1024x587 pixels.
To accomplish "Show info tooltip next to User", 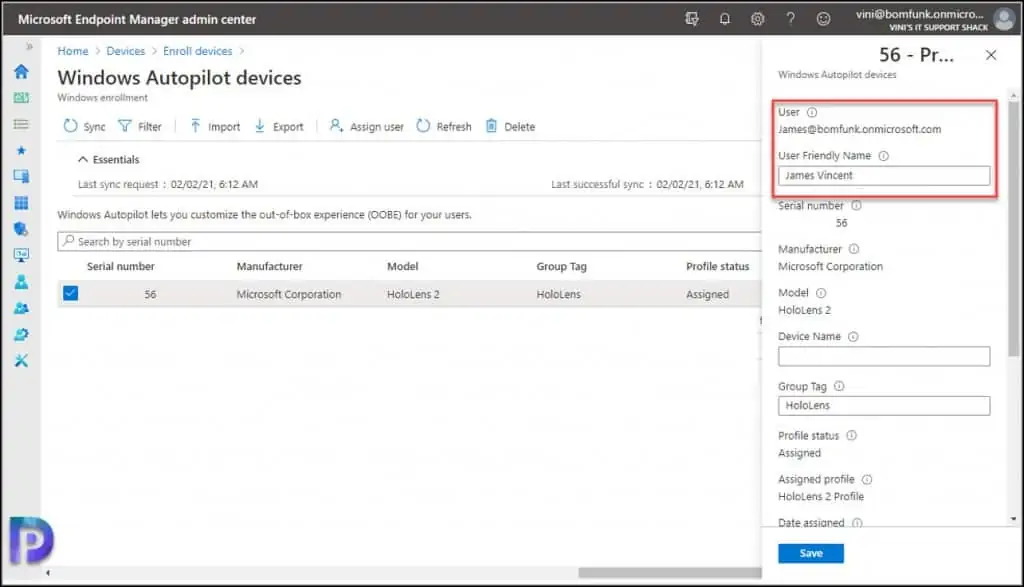I will coord(812,112).
